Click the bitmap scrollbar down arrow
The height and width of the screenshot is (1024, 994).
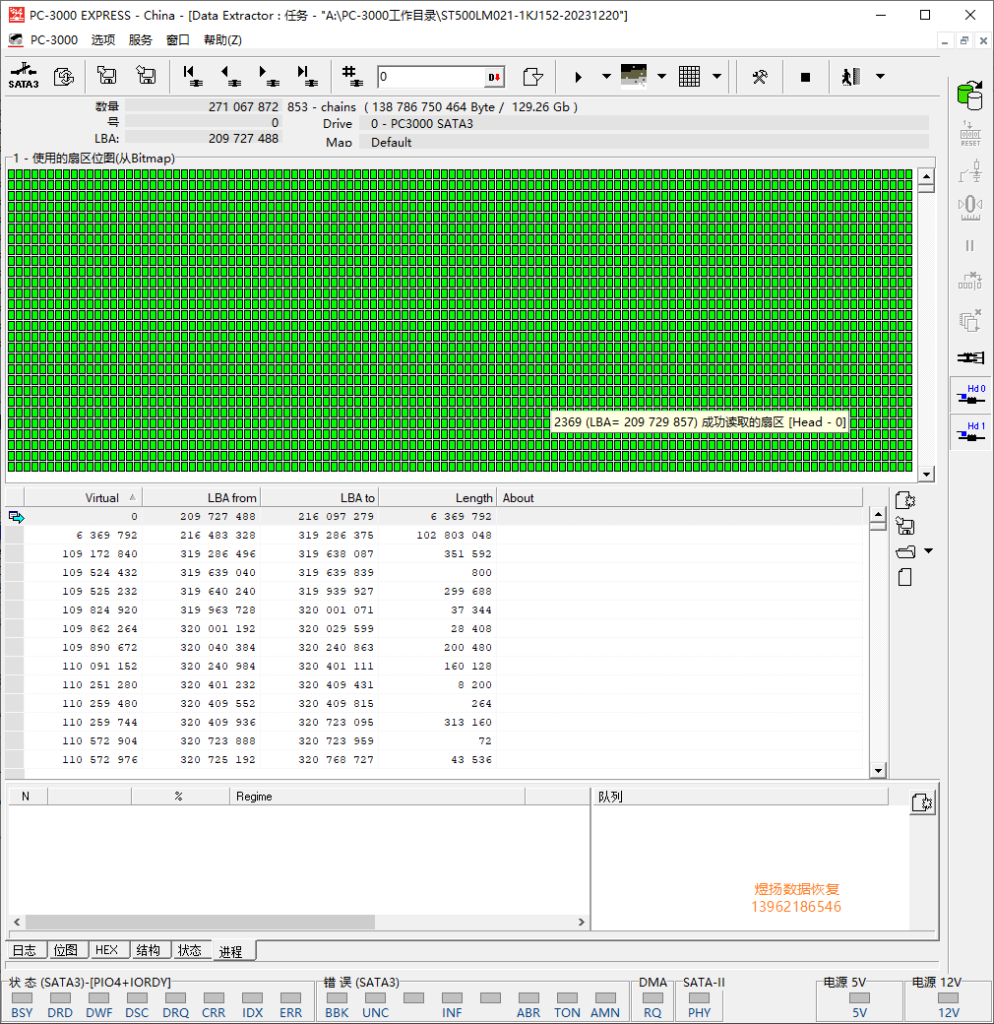925,473
